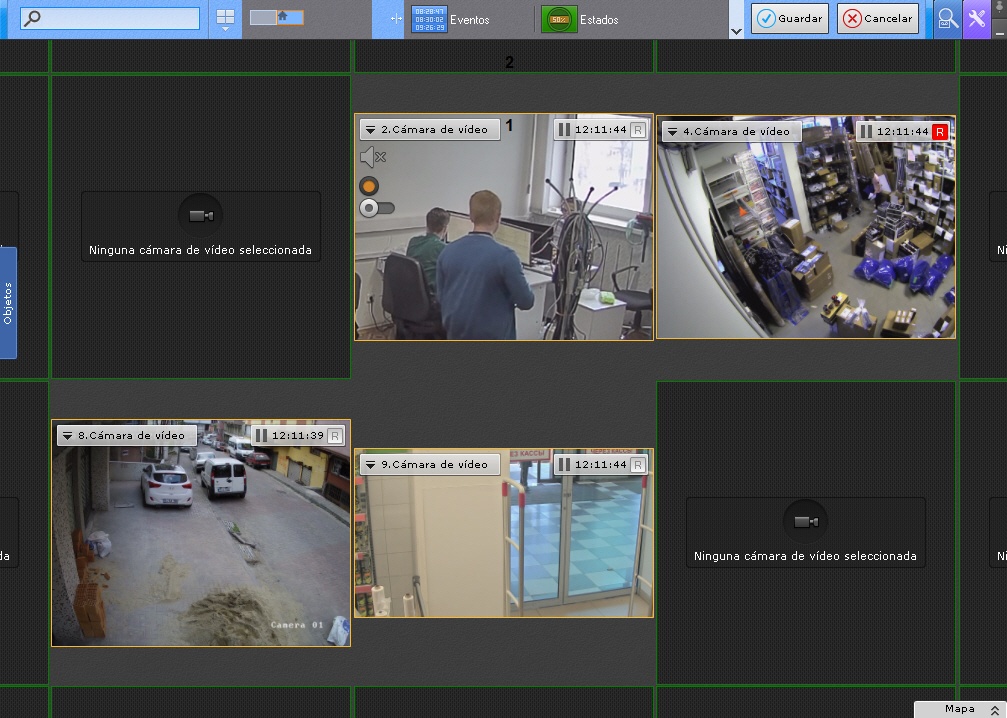Toggle red recording indicator on camera 4

[x=940, y=132]
